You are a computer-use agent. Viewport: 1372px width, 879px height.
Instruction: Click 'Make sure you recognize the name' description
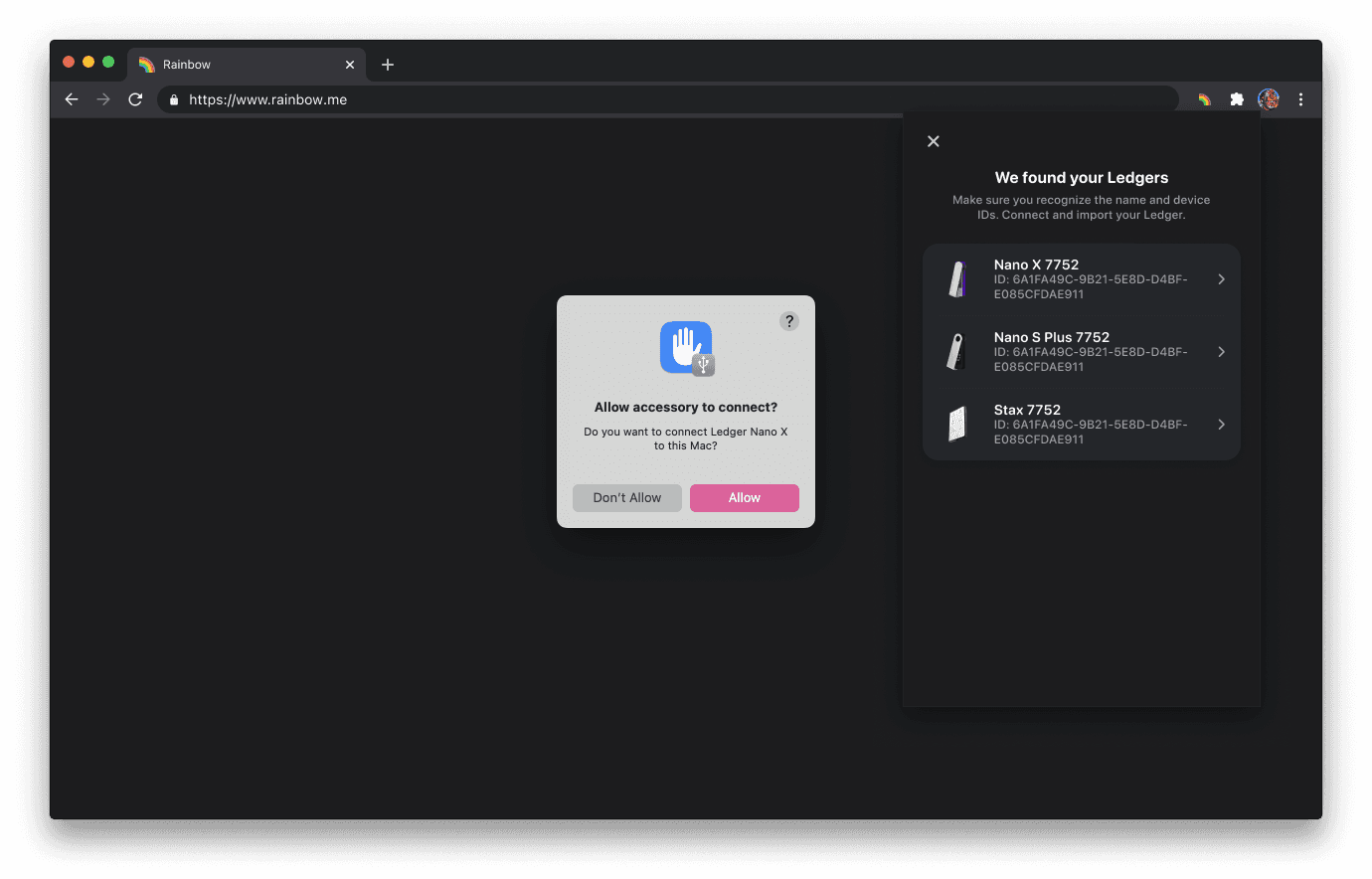click(x=1082, y=208)
